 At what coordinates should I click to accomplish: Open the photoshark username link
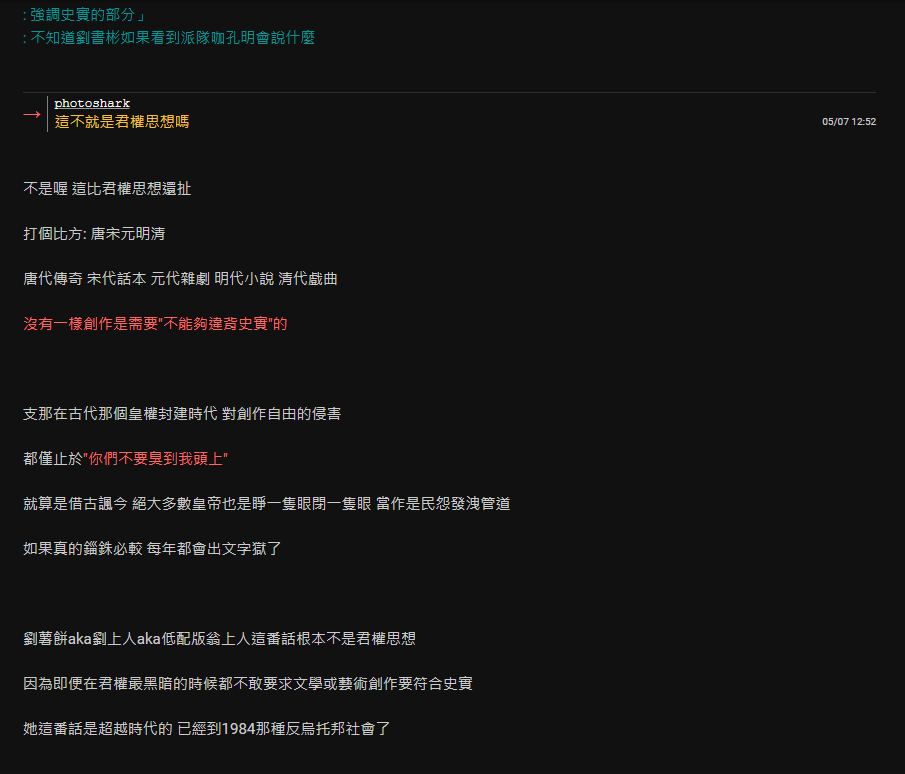pyautogui.click(x=92, y=103)
